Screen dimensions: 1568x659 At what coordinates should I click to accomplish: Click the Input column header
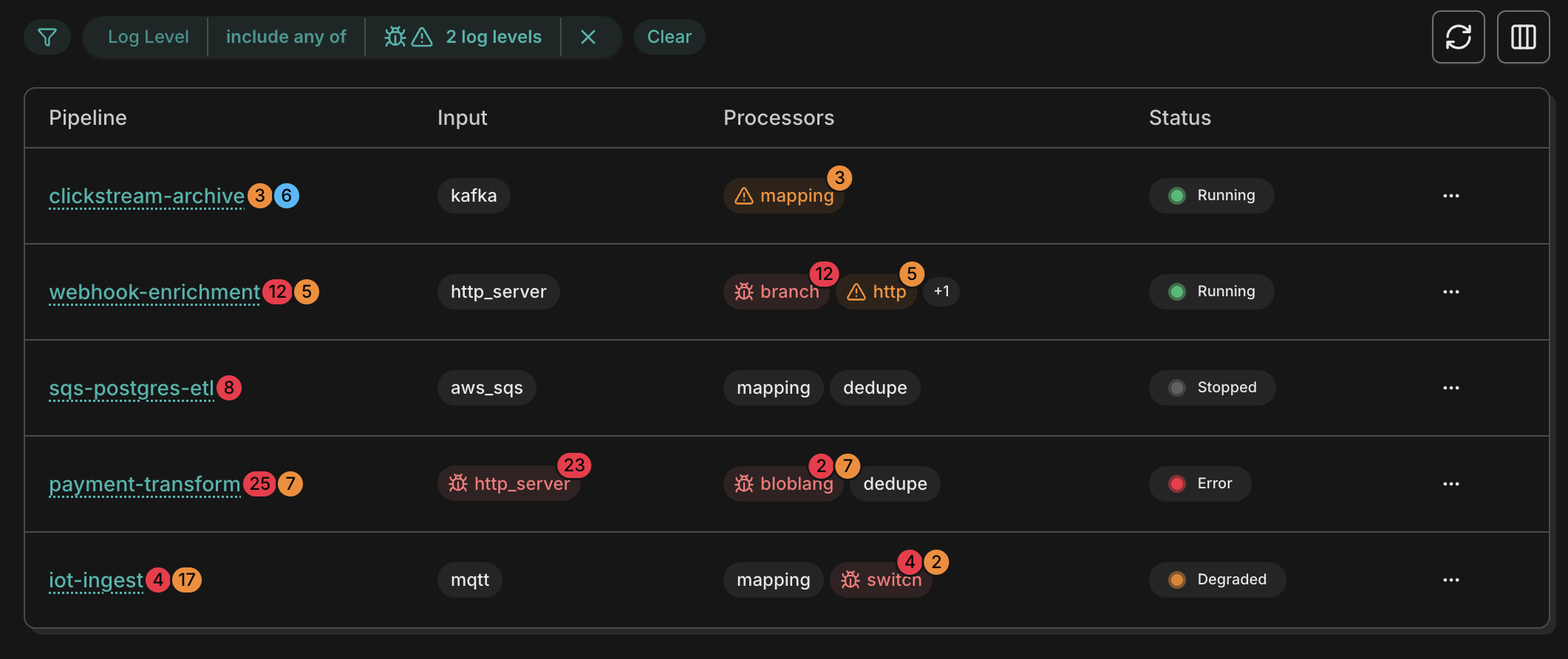pyautogui.click(x=463, y=118)
